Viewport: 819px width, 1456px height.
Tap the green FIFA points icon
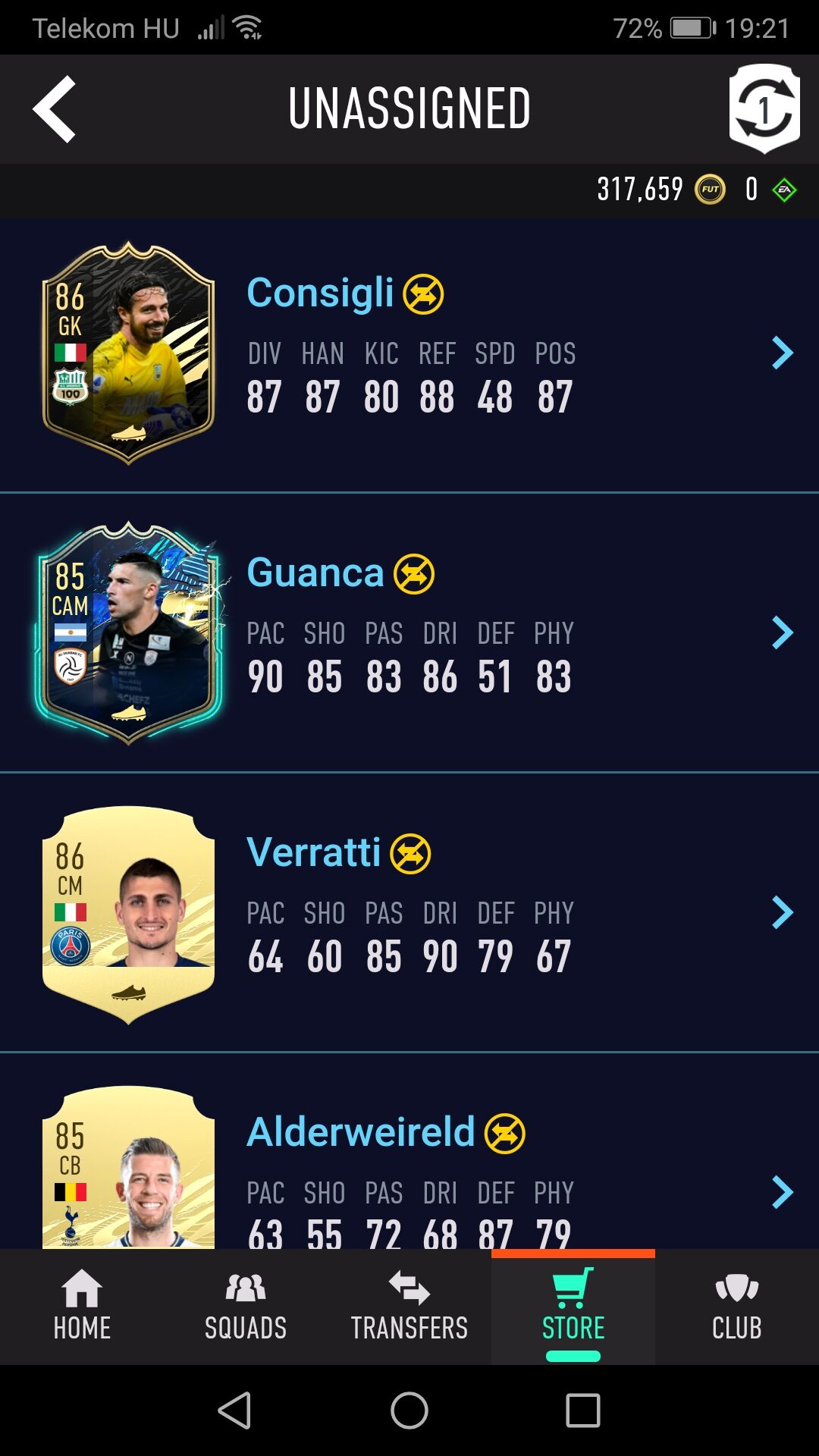click(784, 190)
